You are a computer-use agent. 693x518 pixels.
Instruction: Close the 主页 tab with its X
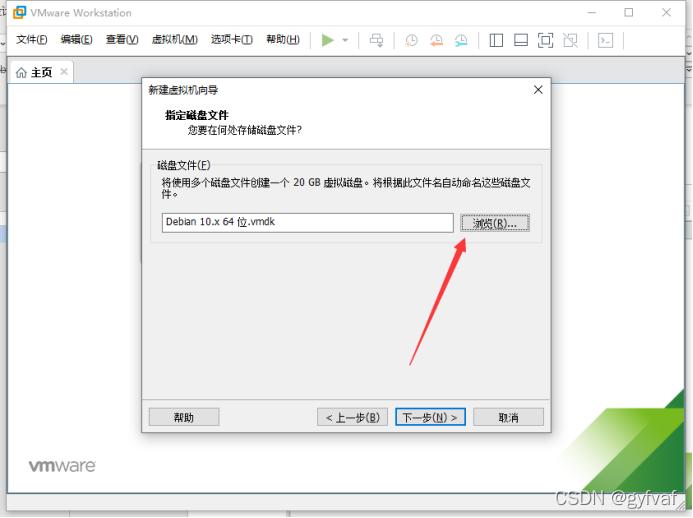64,72
